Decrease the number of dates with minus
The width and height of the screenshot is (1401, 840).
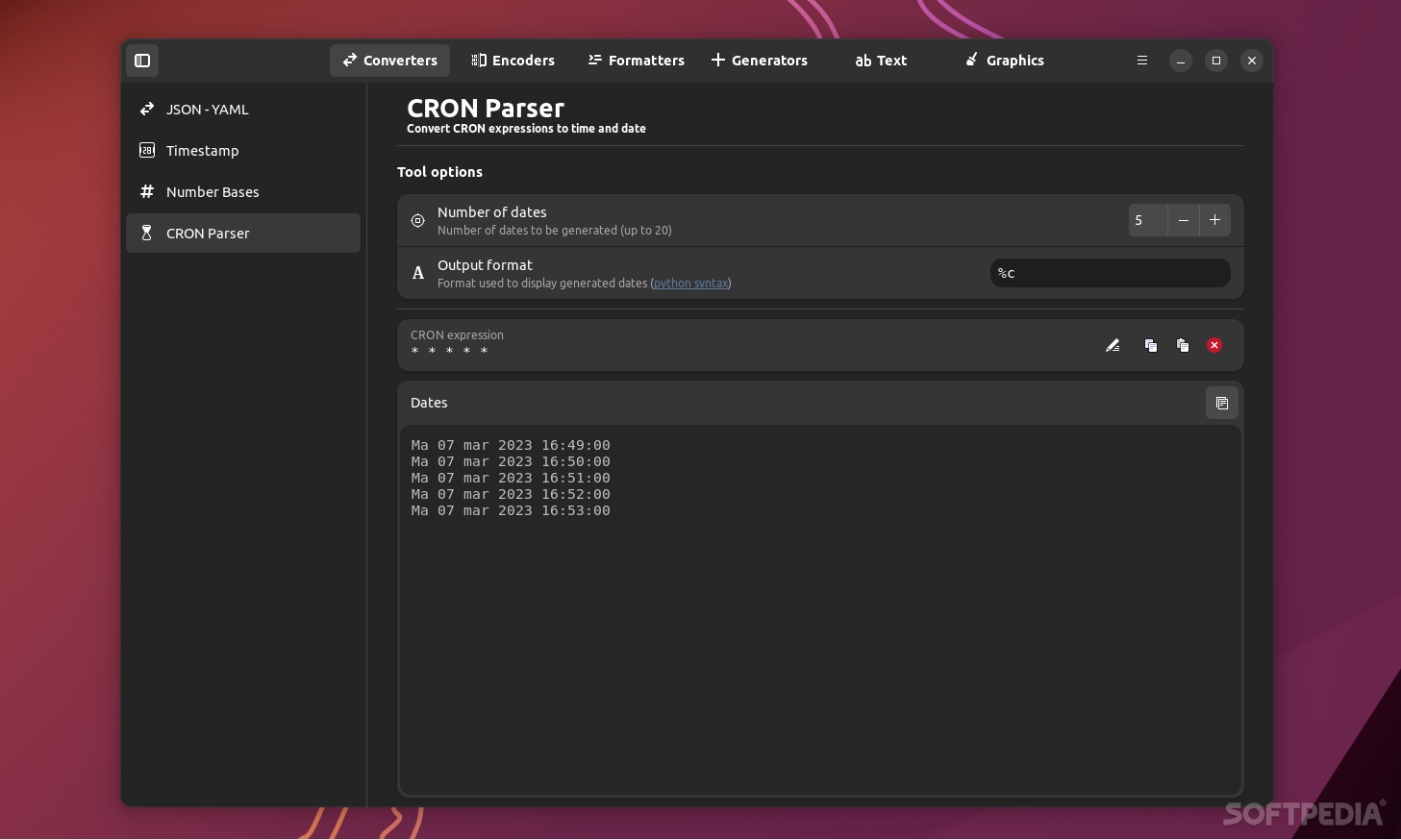(1183, 220)
